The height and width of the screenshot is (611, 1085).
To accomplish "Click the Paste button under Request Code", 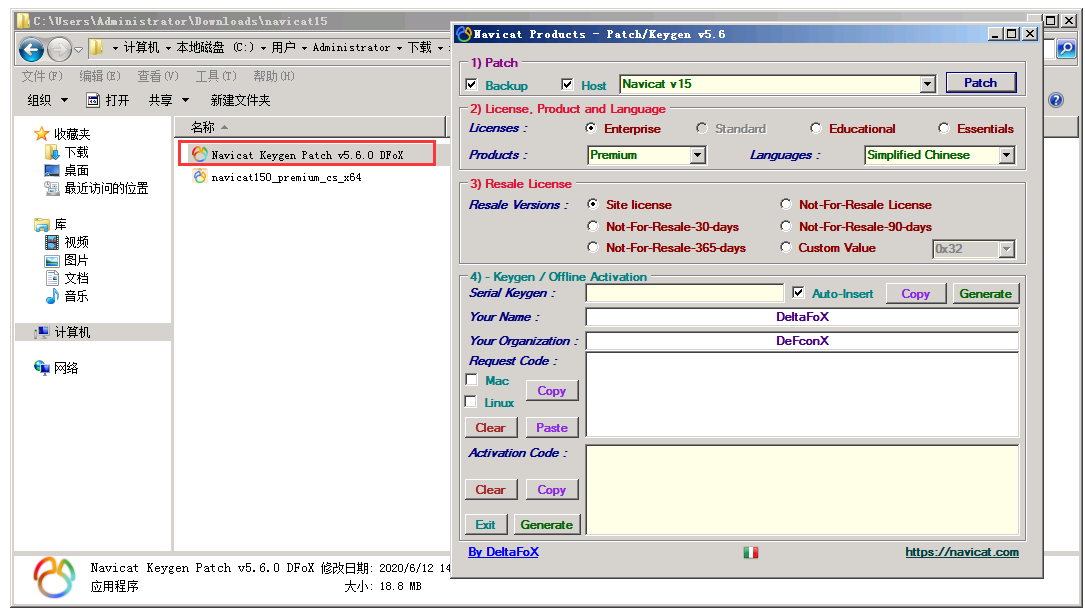I will tap(551, 428).
